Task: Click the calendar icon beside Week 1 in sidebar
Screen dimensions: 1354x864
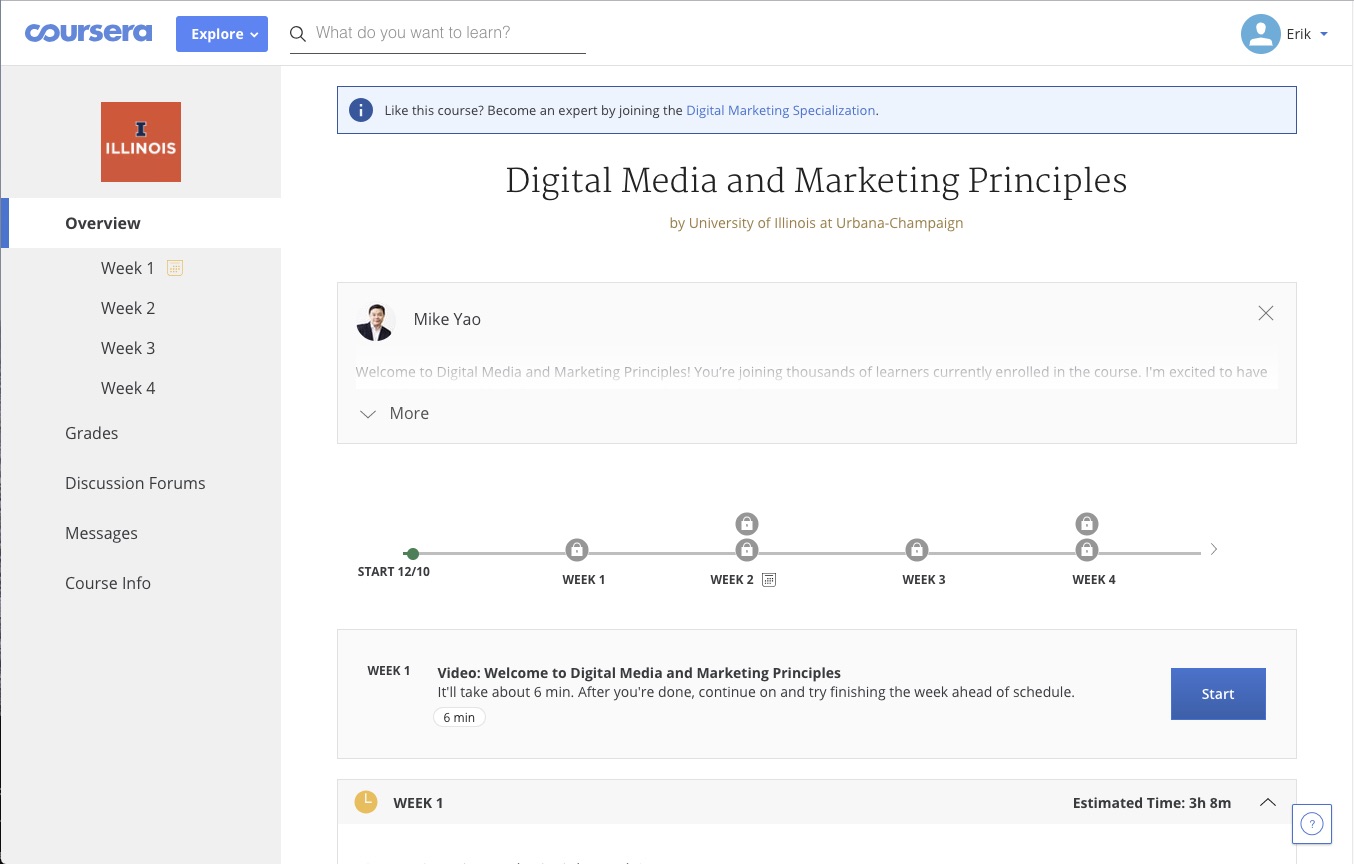Action: click(175, 268)
